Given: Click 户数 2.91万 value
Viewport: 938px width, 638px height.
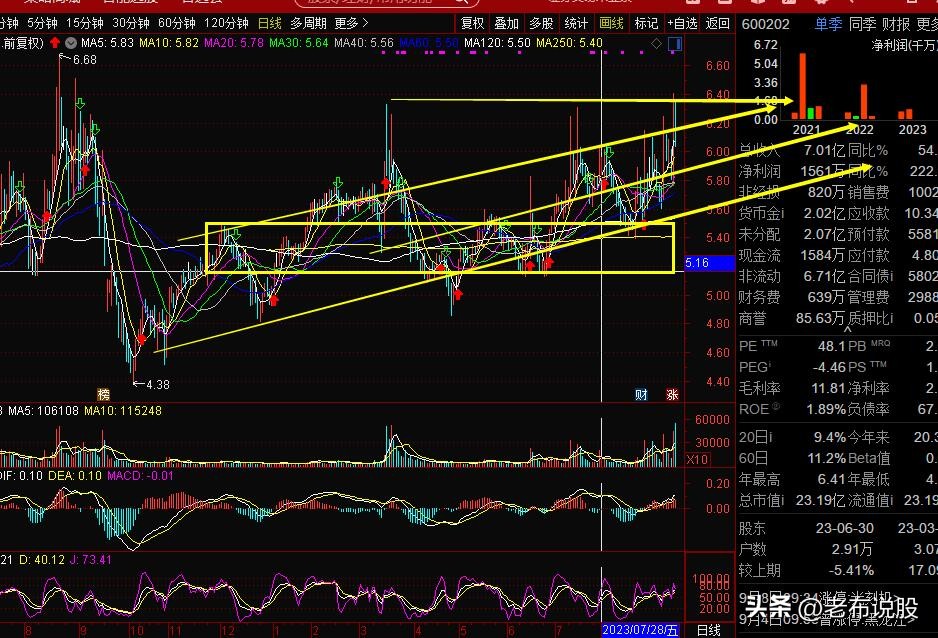Looking at the screenshot, I should pyautogui.click(x=852, y=549).
